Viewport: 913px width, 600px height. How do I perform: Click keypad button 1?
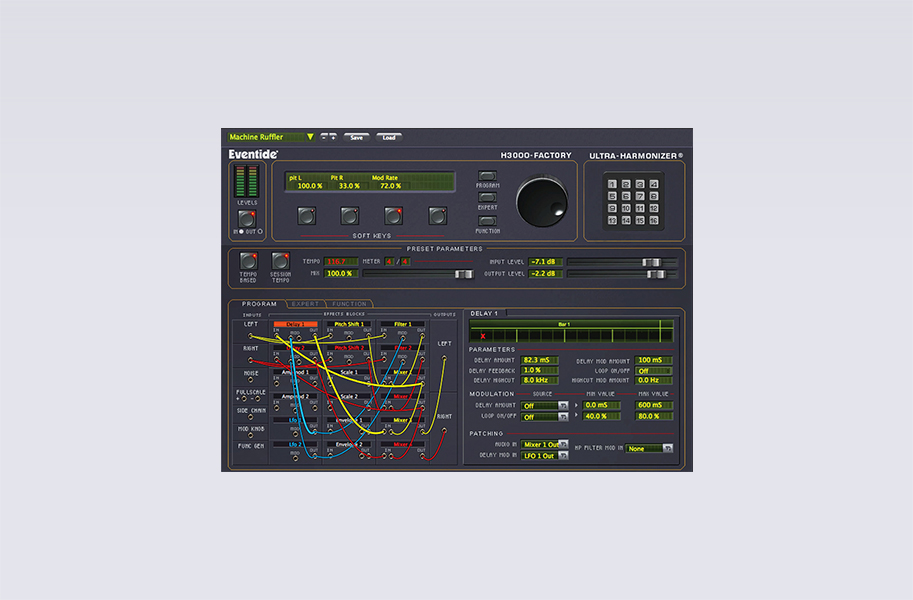pos(612,184)
